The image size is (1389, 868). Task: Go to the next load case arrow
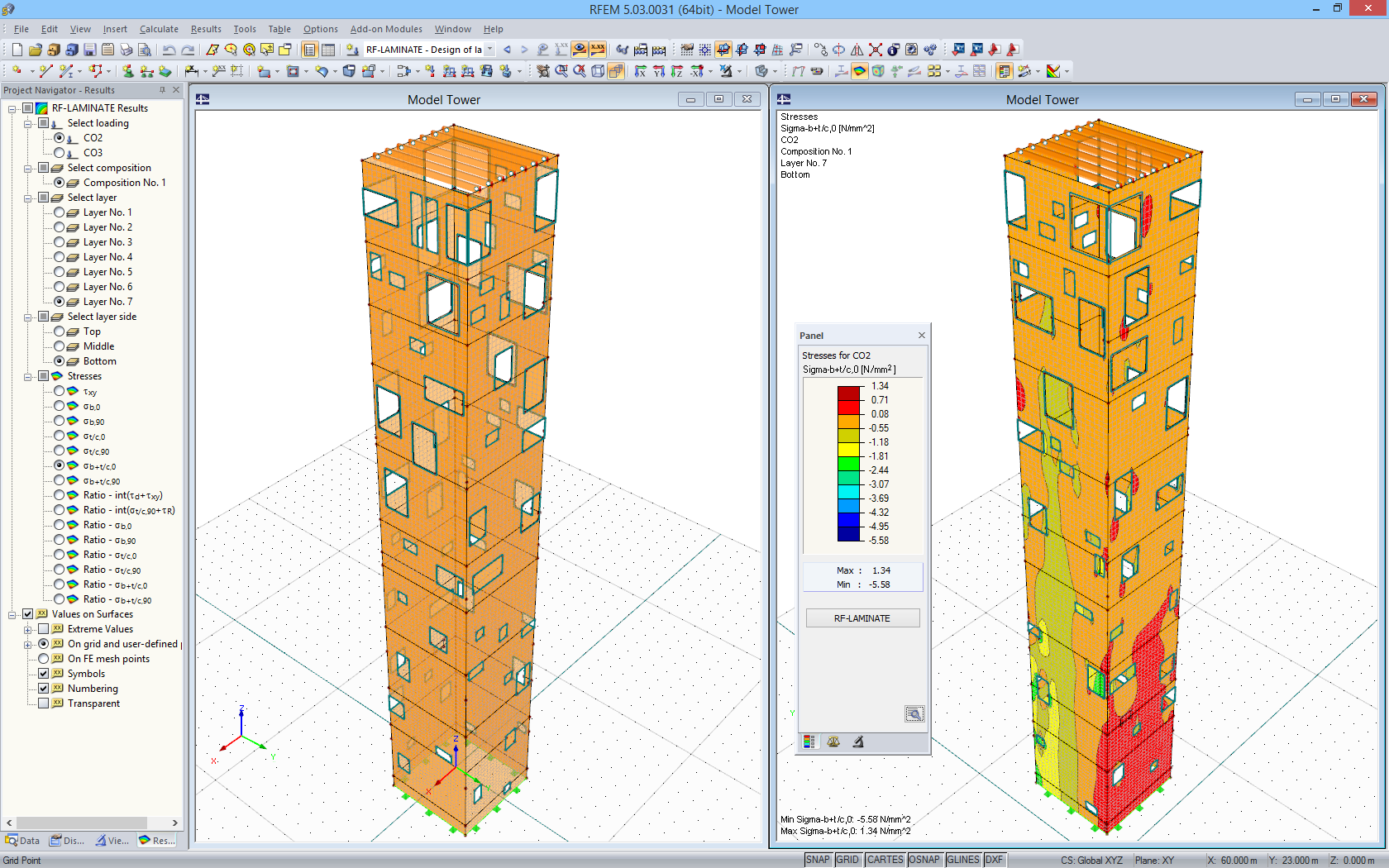tap(524, 50)
